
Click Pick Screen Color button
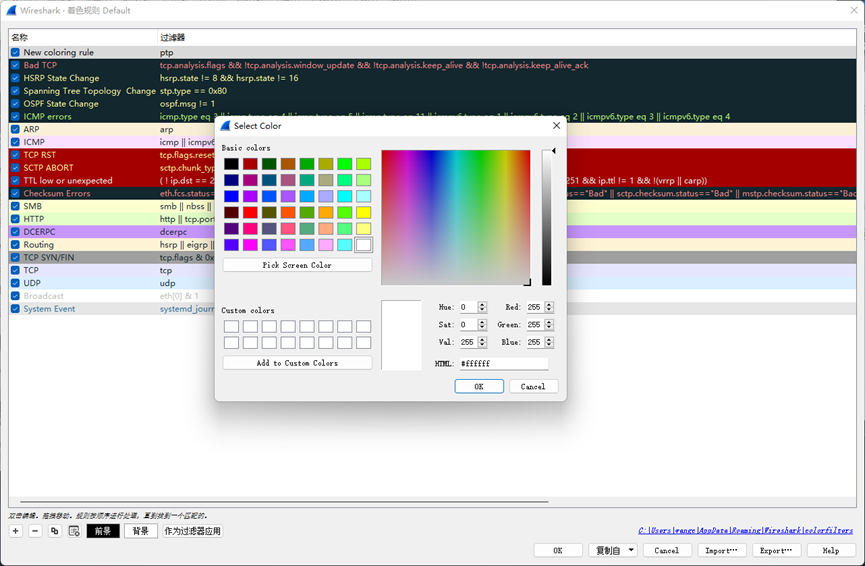coord(297,265)
